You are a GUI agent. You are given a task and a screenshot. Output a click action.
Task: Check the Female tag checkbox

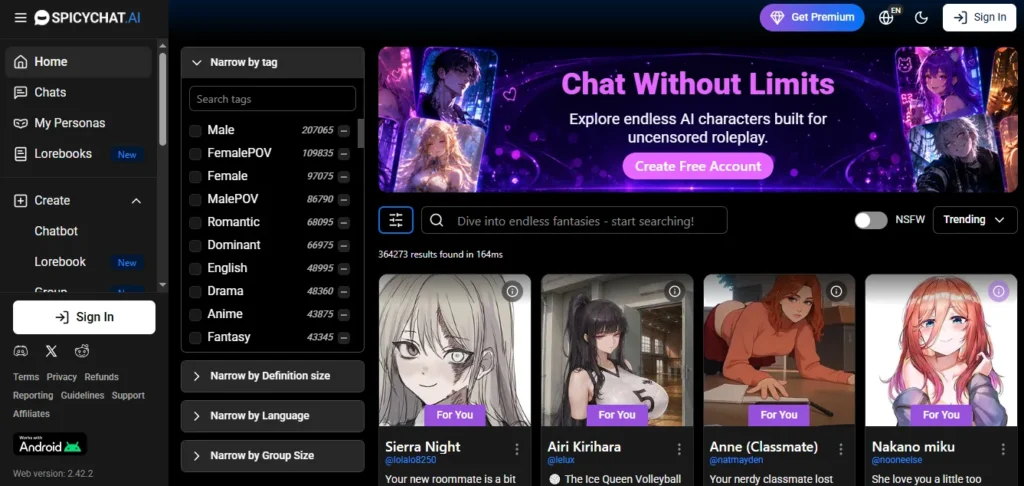point(195,176)
